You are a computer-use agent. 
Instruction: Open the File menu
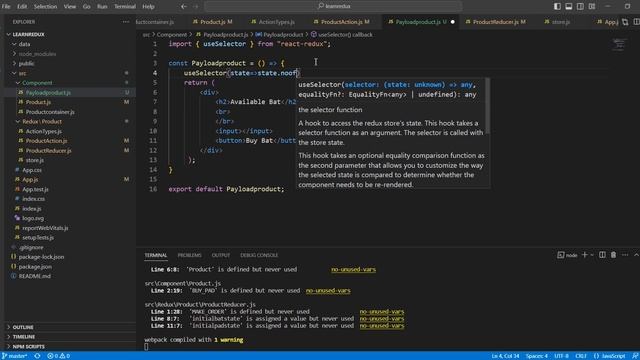click(x=6, y=7)
